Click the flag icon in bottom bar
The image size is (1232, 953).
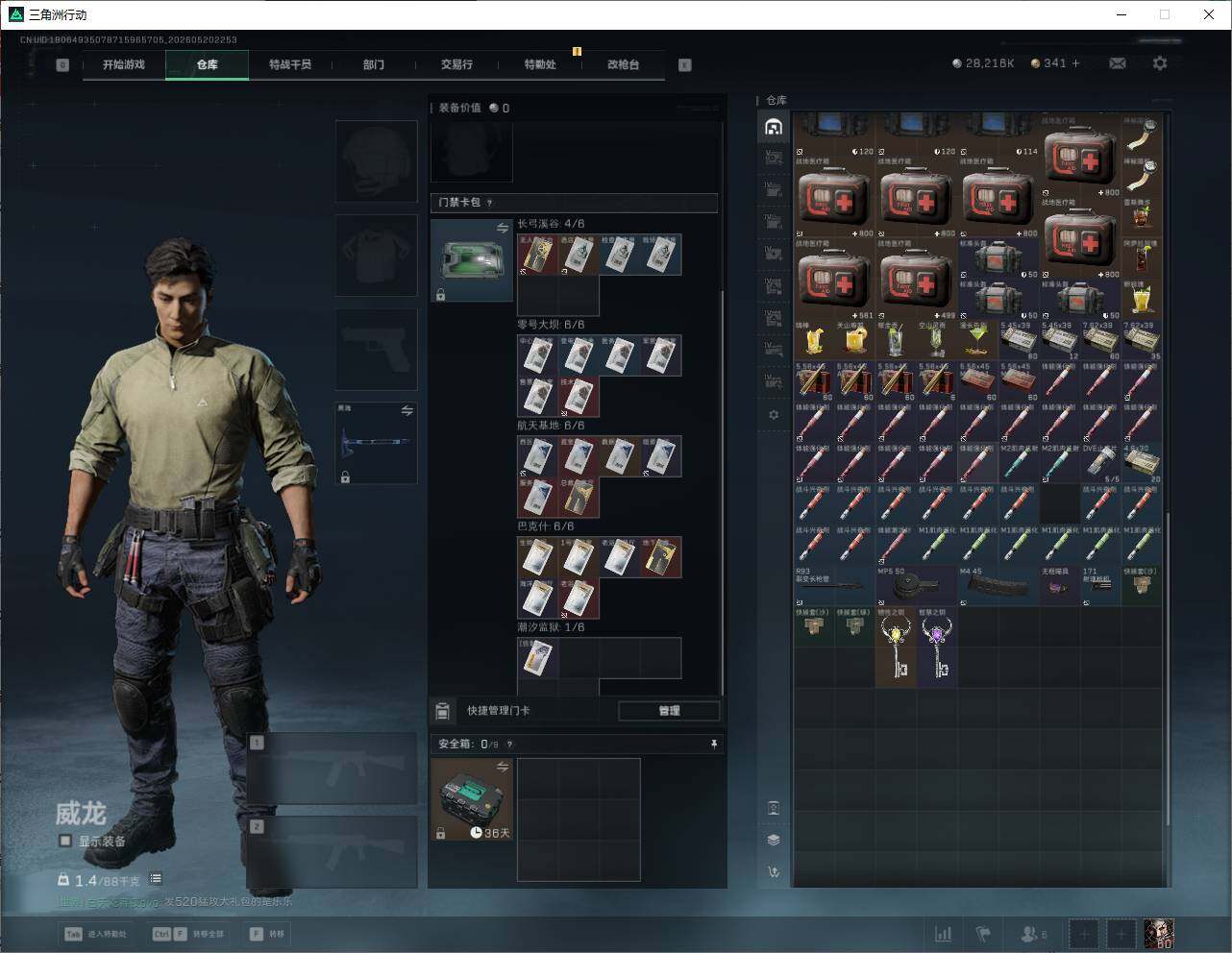pyautogui.click(x=983, y=934)
